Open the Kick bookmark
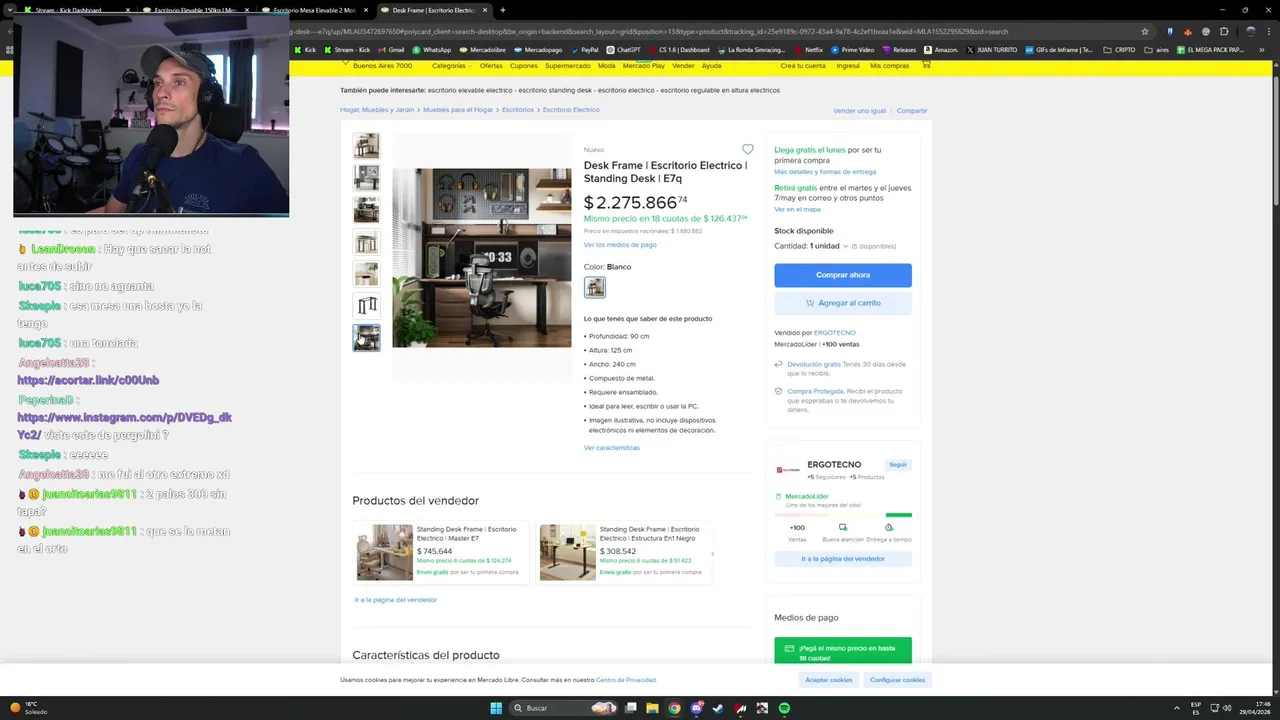 [305, 49]
